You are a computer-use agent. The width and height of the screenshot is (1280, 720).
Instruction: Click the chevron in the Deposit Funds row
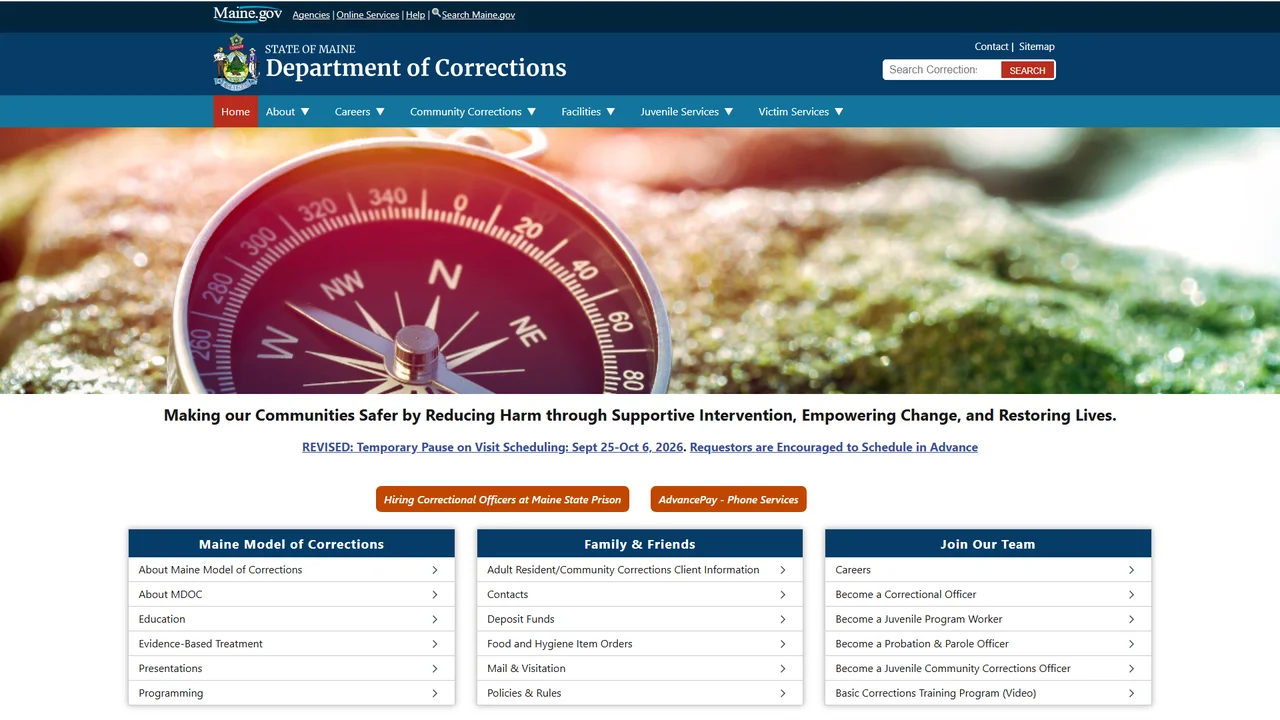click(x=783, y=619)
